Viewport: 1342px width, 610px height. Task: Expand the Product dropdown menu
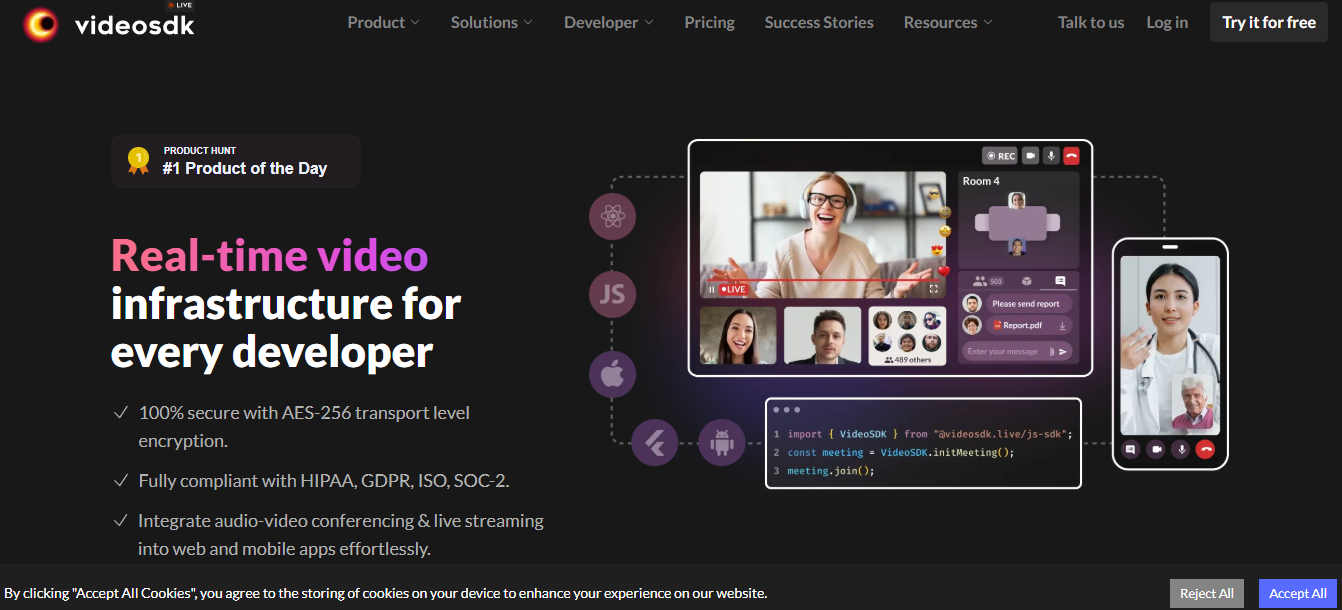383,22
